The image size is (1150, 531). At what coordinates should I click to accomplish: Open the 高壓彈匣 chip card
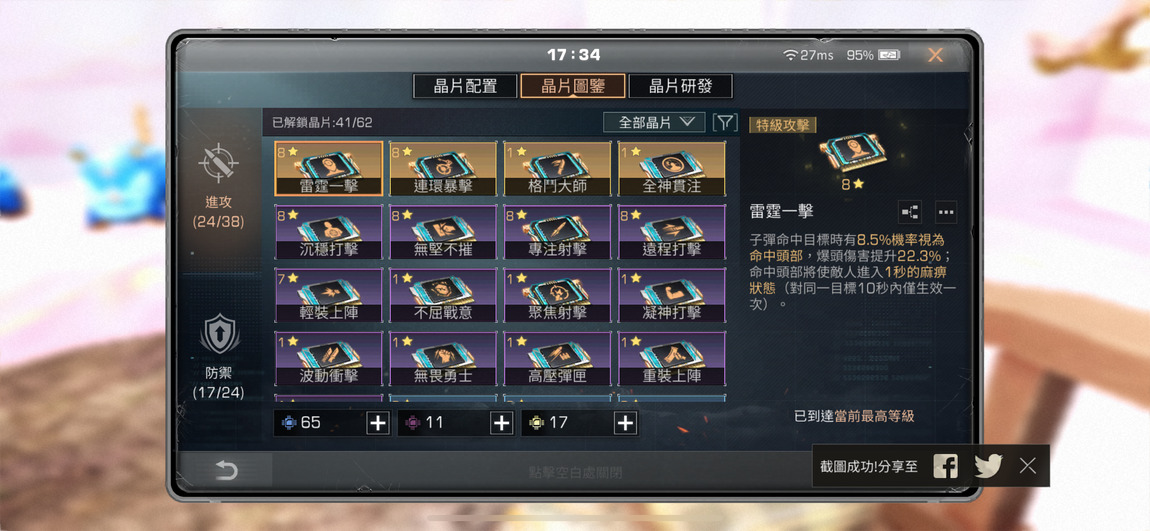[557, 359]
